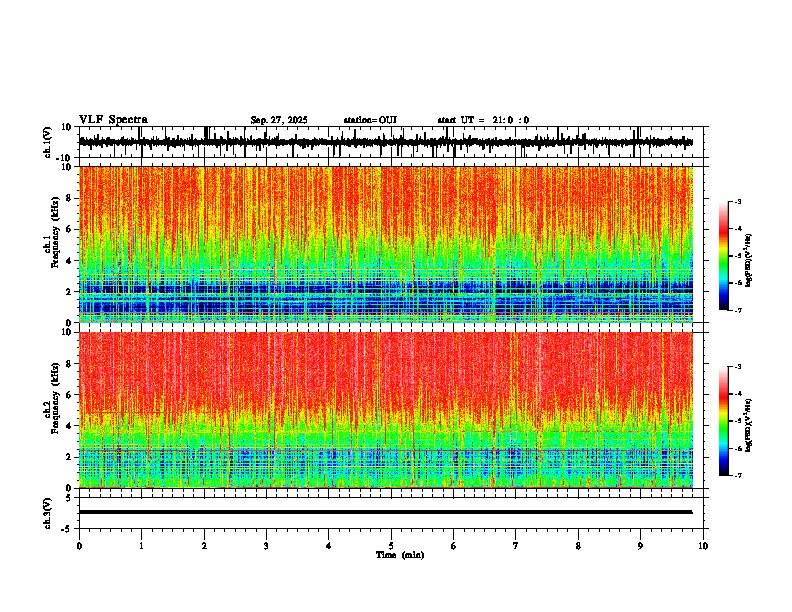Click the "Time (min)" axis label
The width and height of the screenshot is (792, 612).
tap(400, 555)
